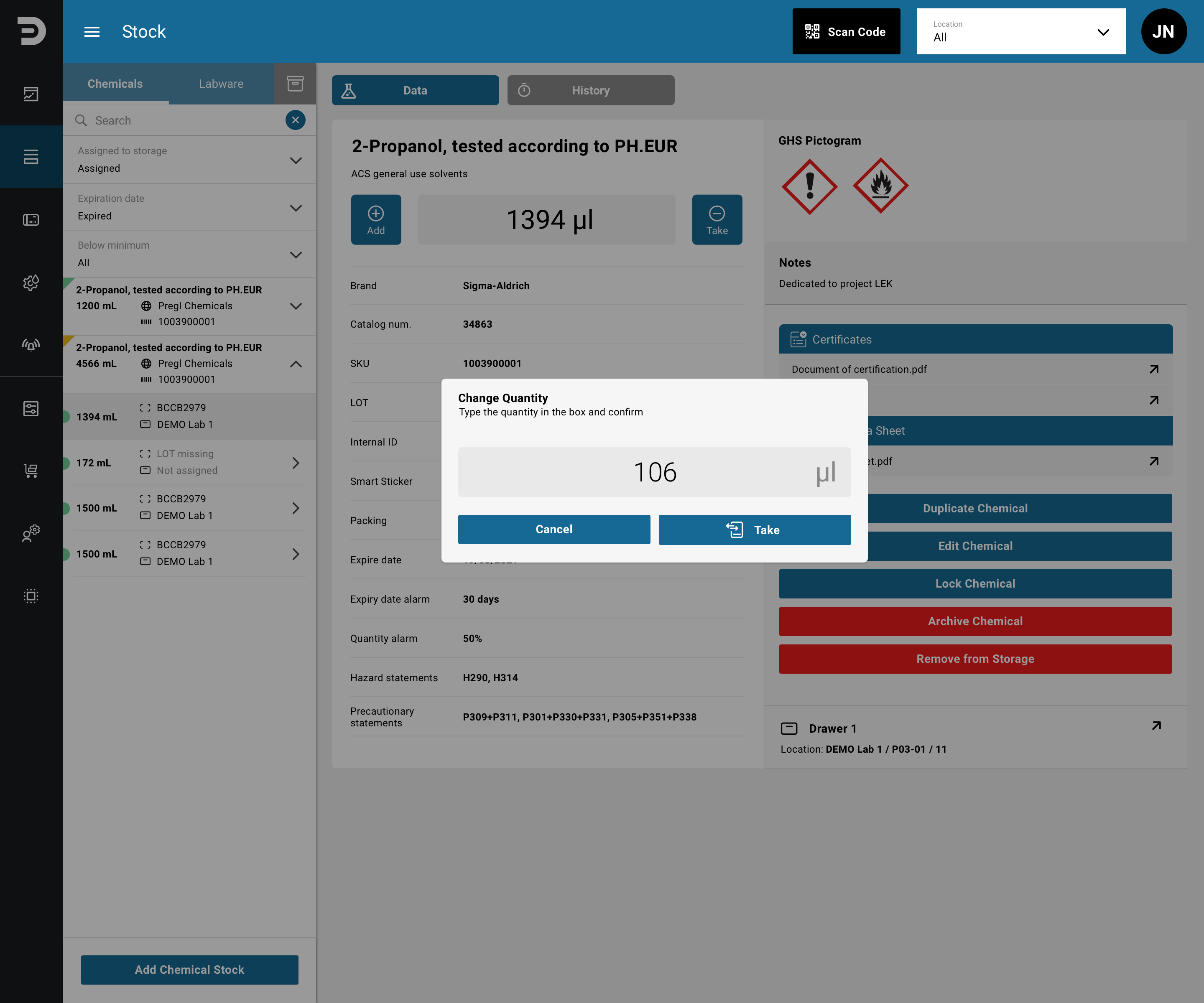Image resolution: width=1204 pixels, height=1003 pixels.
Task: Open the brain/AI settings sidebar icon
Action: pos(31,282)
